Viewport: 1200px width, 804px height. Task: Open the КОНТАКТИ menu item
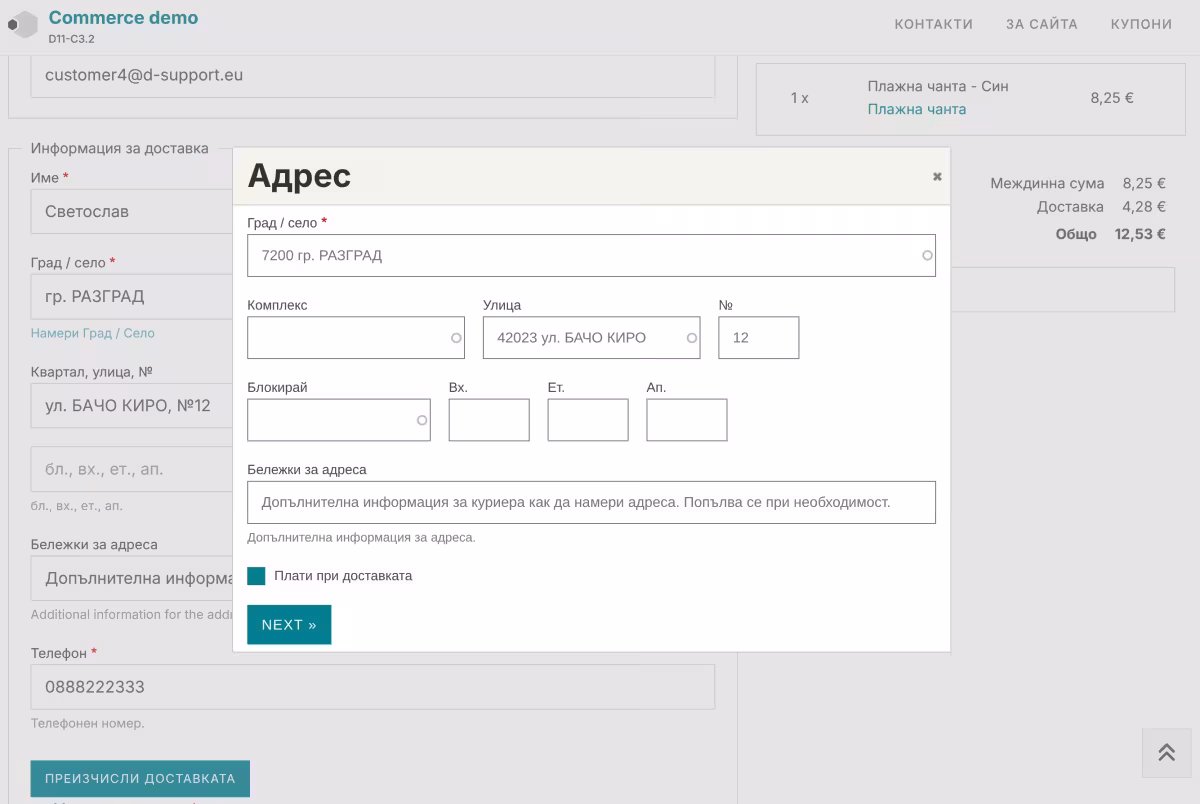point(933,24)
